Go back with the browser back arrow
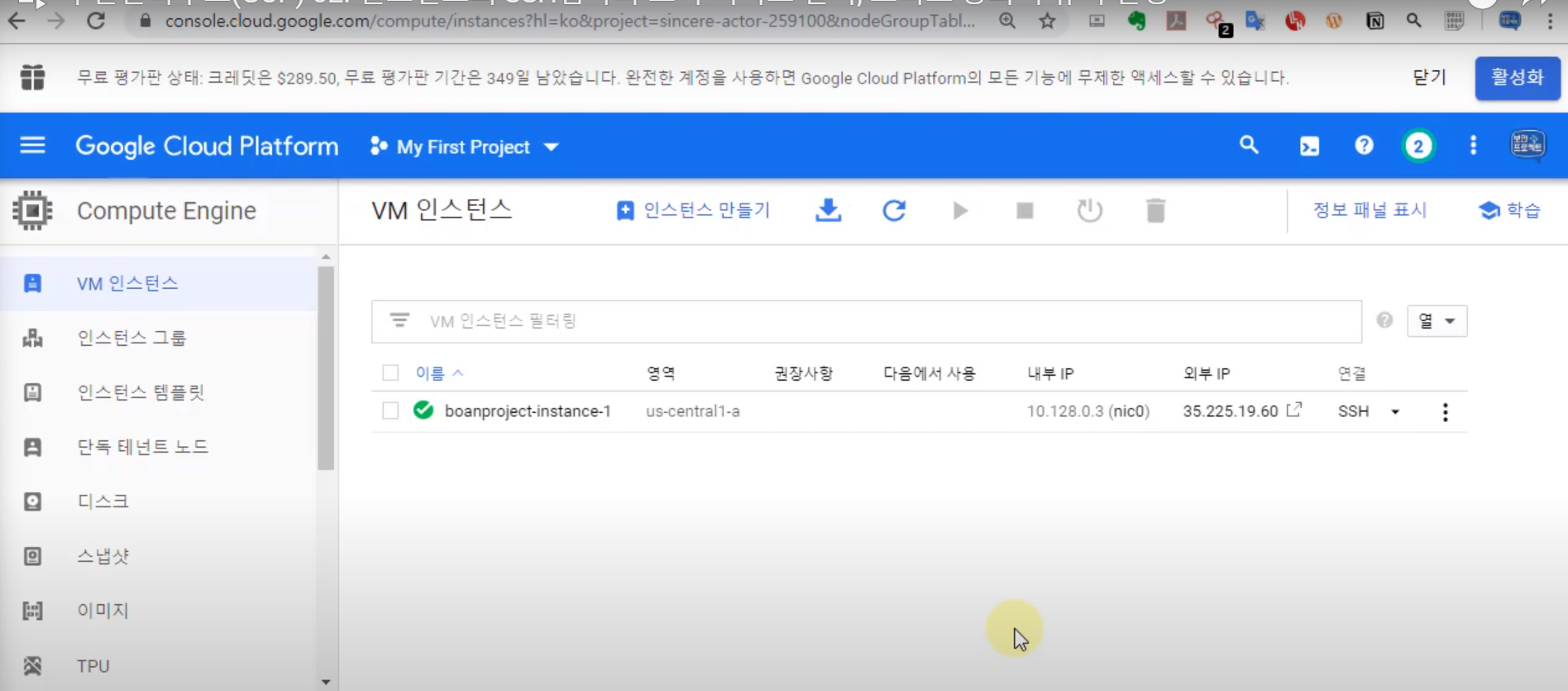This screenshot has height=691, width=1568. [17, 21]
